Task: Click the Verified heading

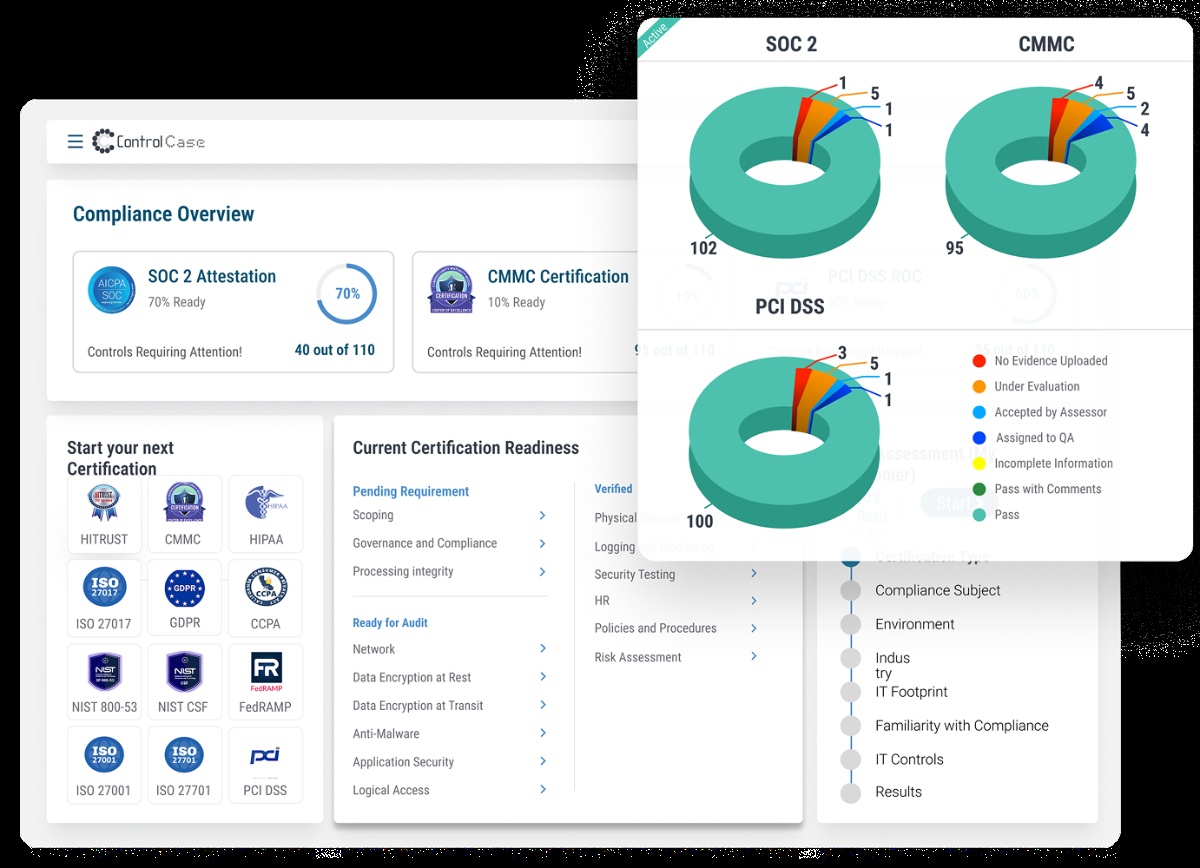Action: coord(614,489)
